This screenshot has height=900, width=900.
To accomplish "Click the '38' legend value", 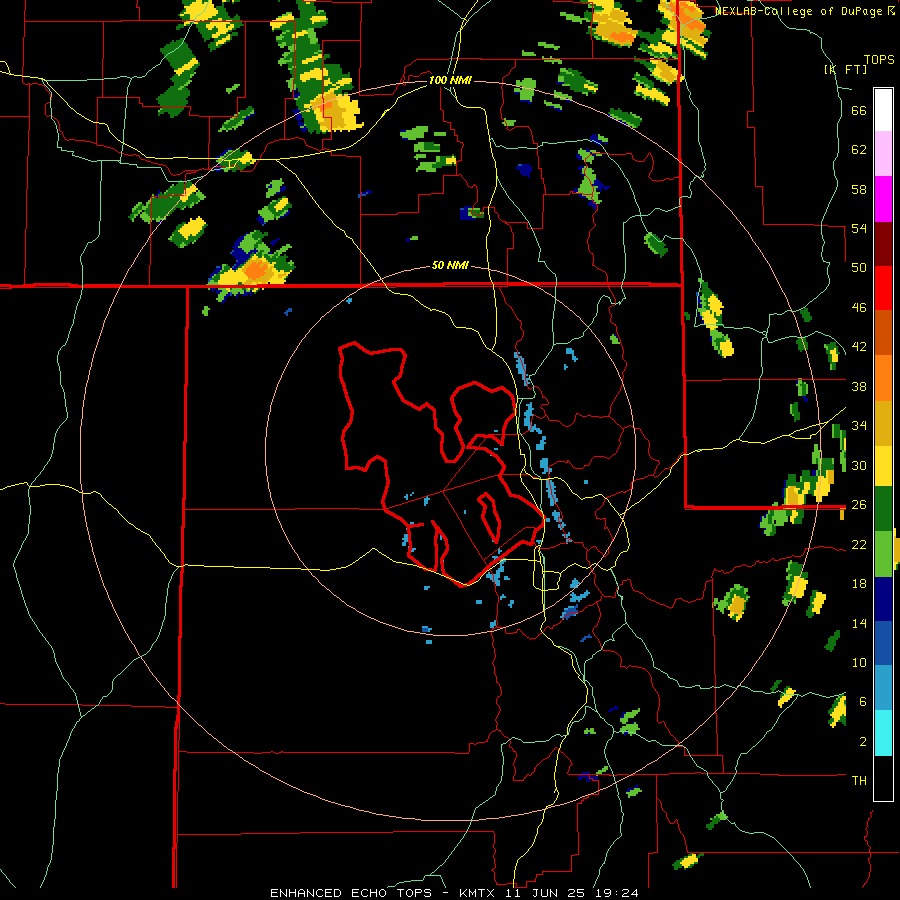I will [x=859, y=387].
